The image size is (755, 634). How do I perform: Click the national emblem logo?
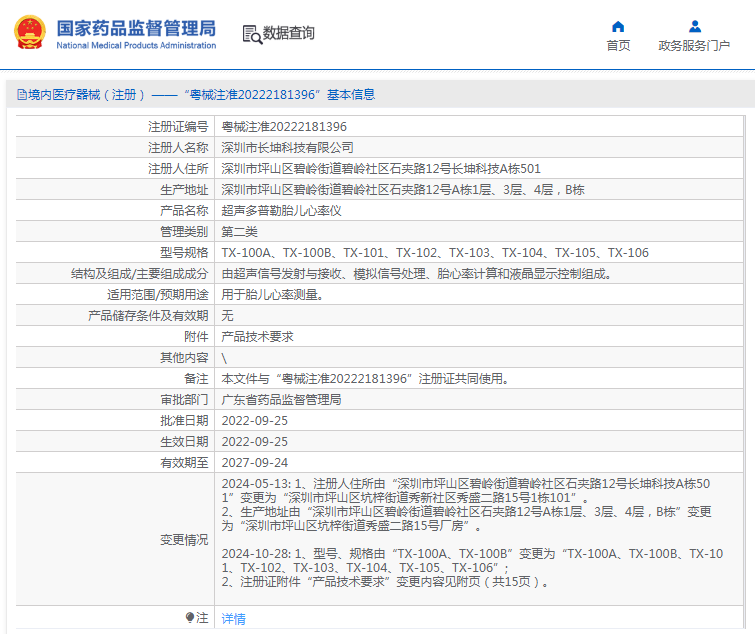pos(30,33)
